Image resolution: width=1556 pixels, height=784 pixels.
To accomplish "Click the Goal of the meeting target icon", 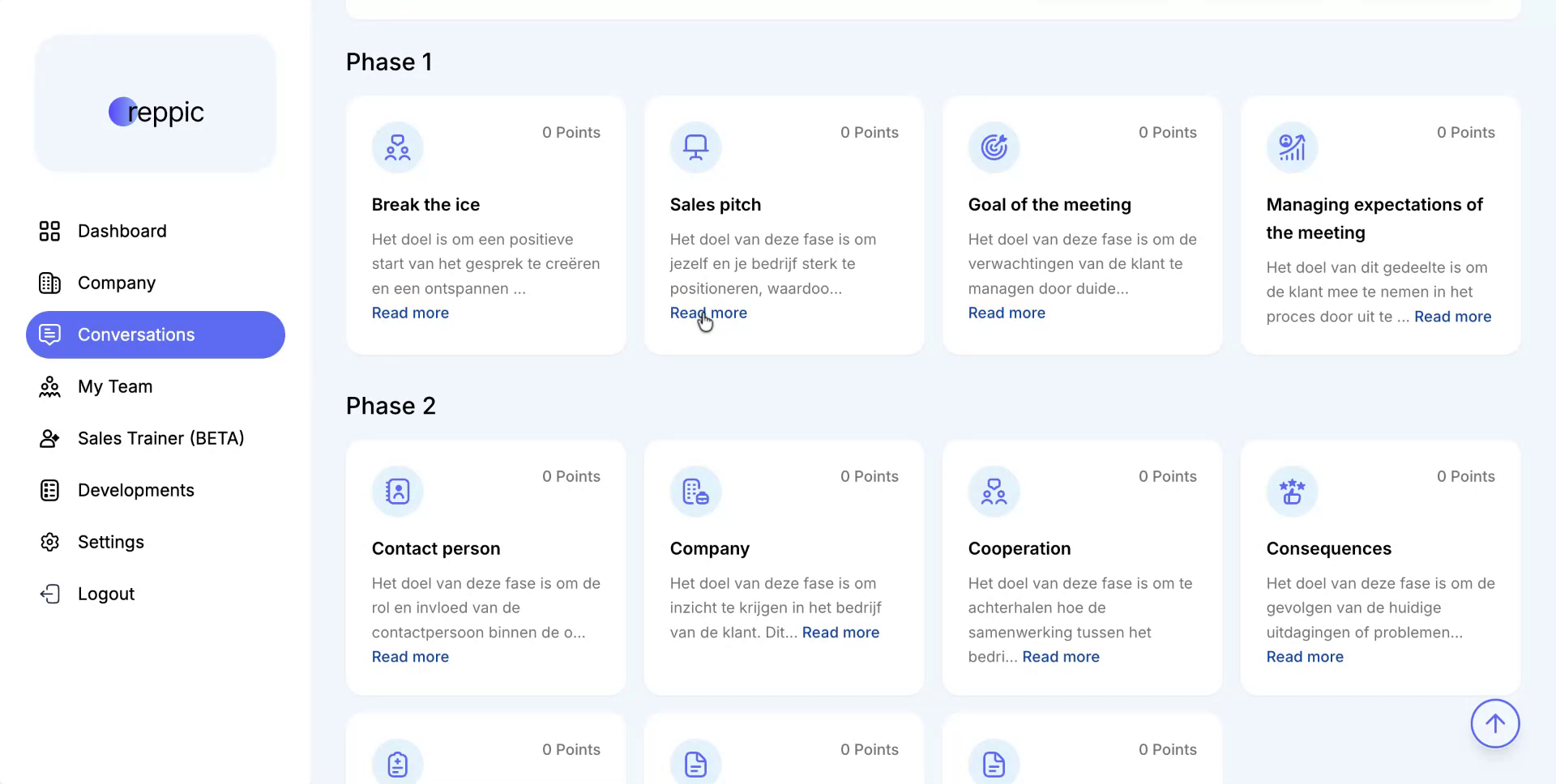I will click(994, 147).
